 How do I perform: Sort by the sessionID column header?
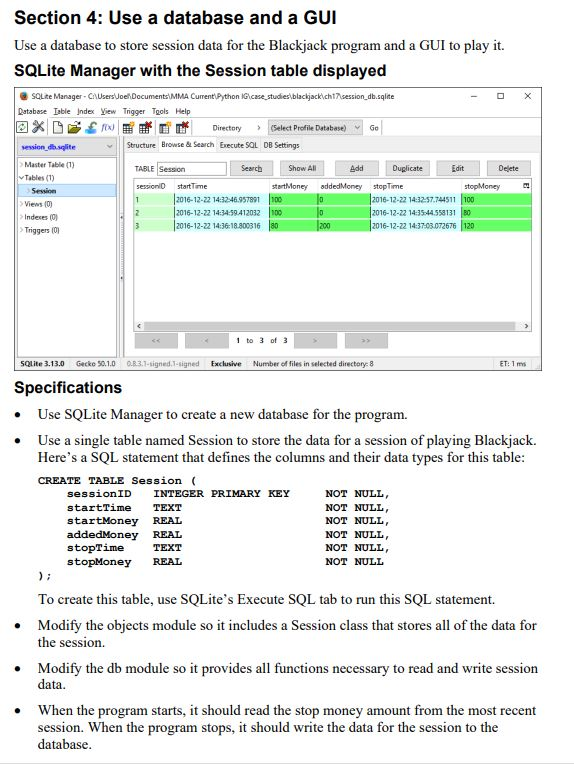(154, 186)
